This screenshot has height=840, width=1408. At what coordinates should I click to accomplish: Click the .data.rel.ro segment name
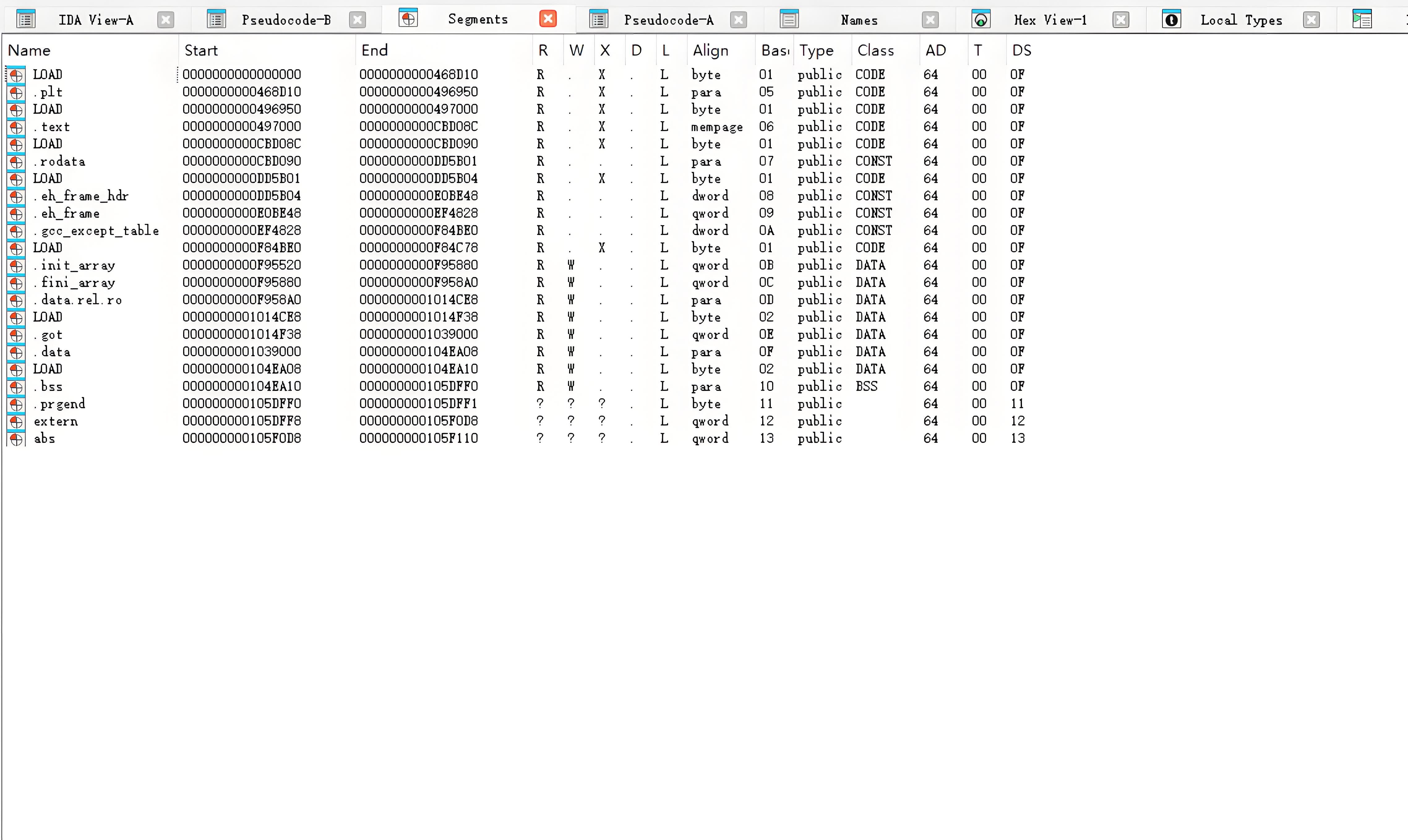click(78, 300)
